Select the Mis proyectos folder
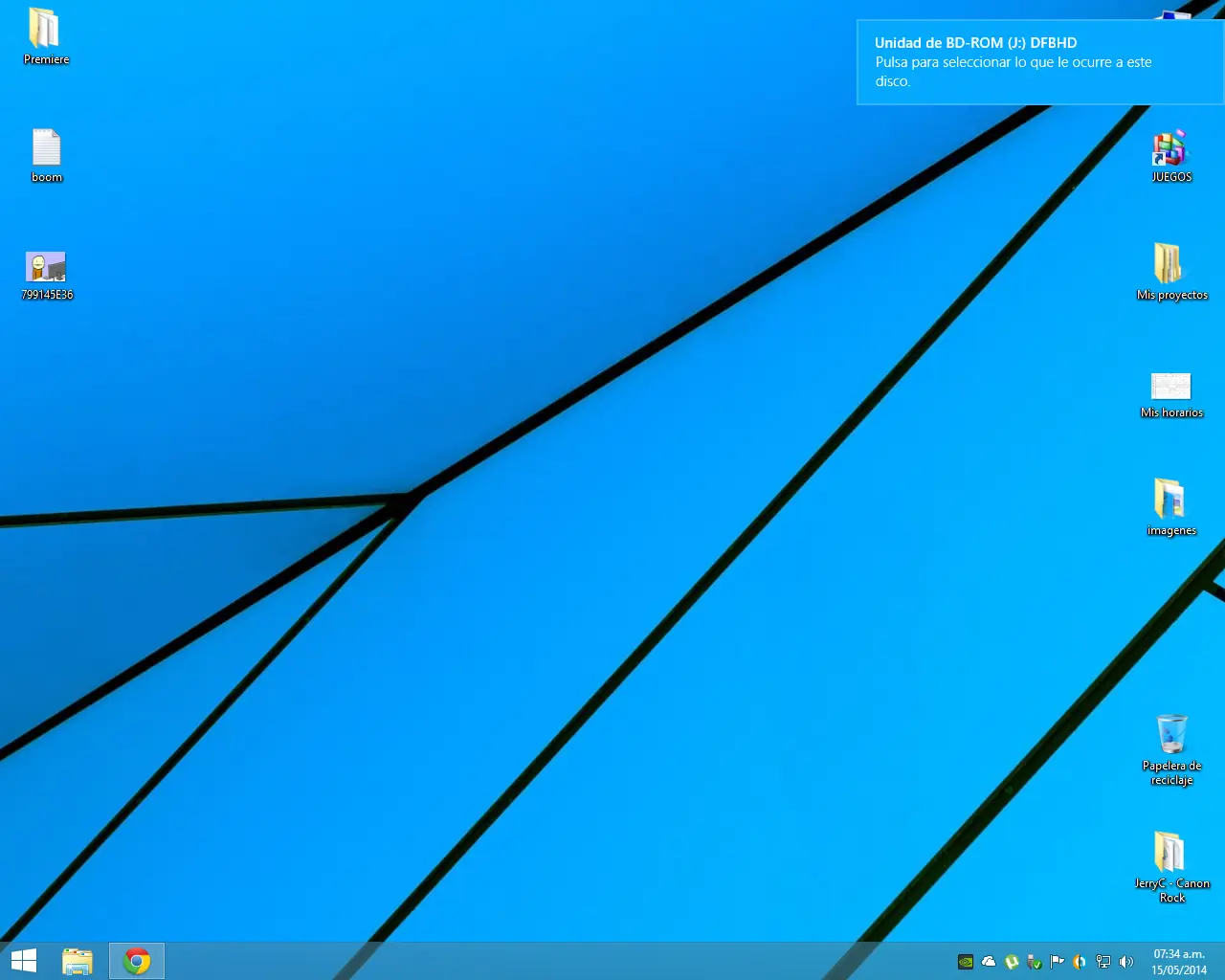 click(x=1171, y=272)
